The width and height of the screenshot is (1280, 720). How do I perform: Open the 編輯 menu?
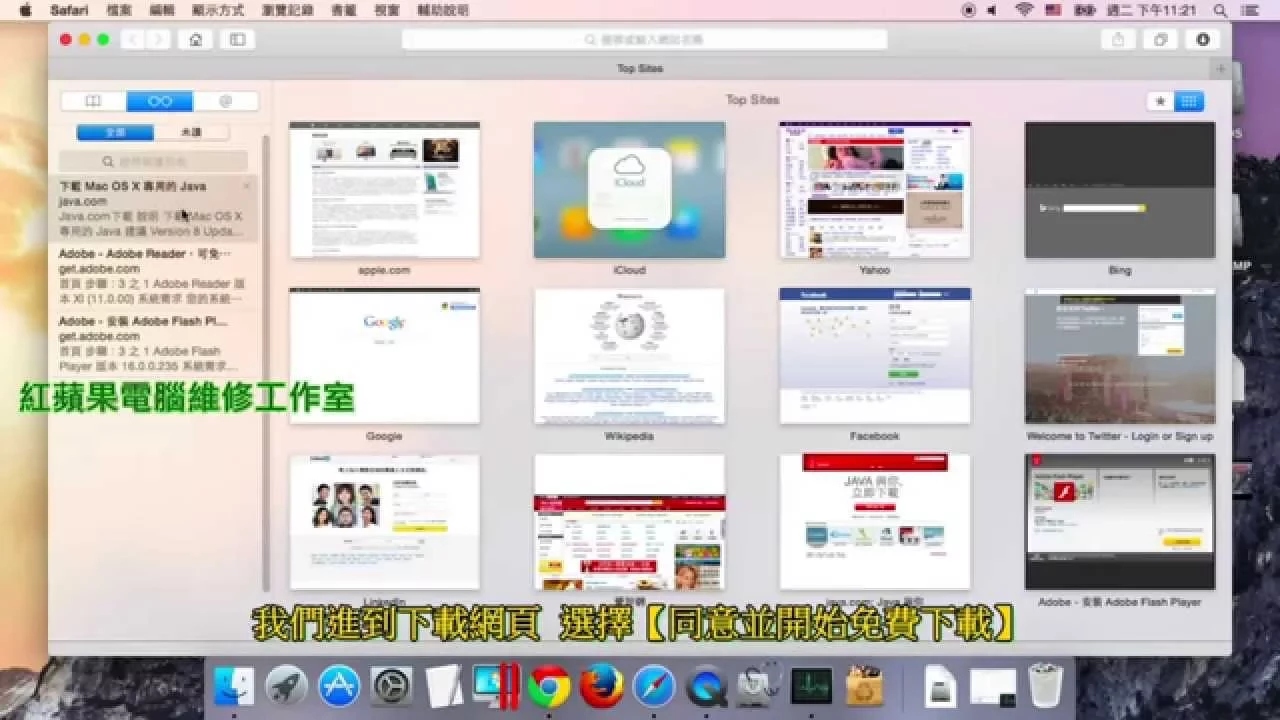click(161, 10)
